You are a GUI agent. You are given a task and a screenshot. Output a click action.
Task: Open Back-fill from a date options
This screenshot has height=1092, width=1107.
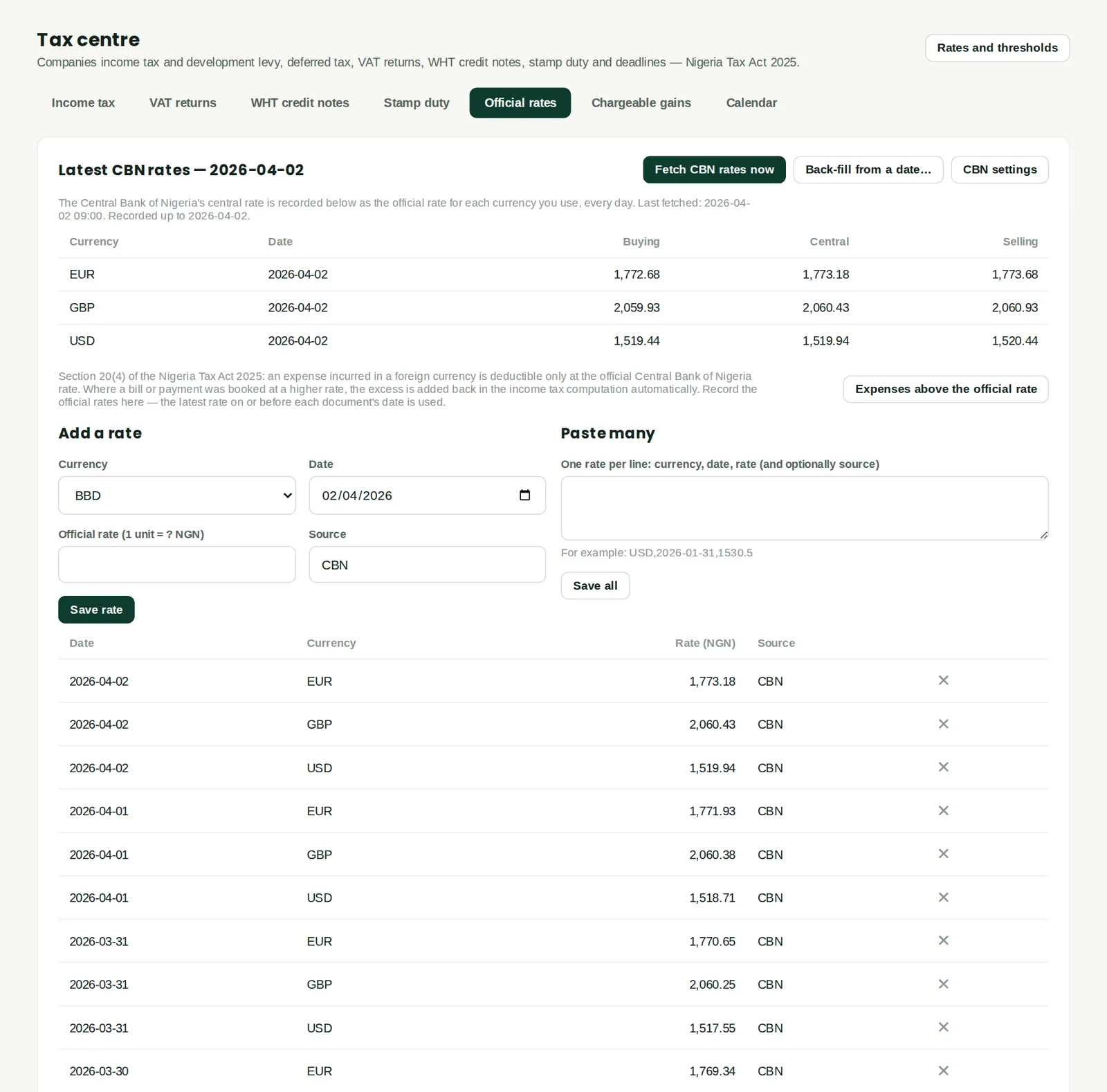[868, 170]
